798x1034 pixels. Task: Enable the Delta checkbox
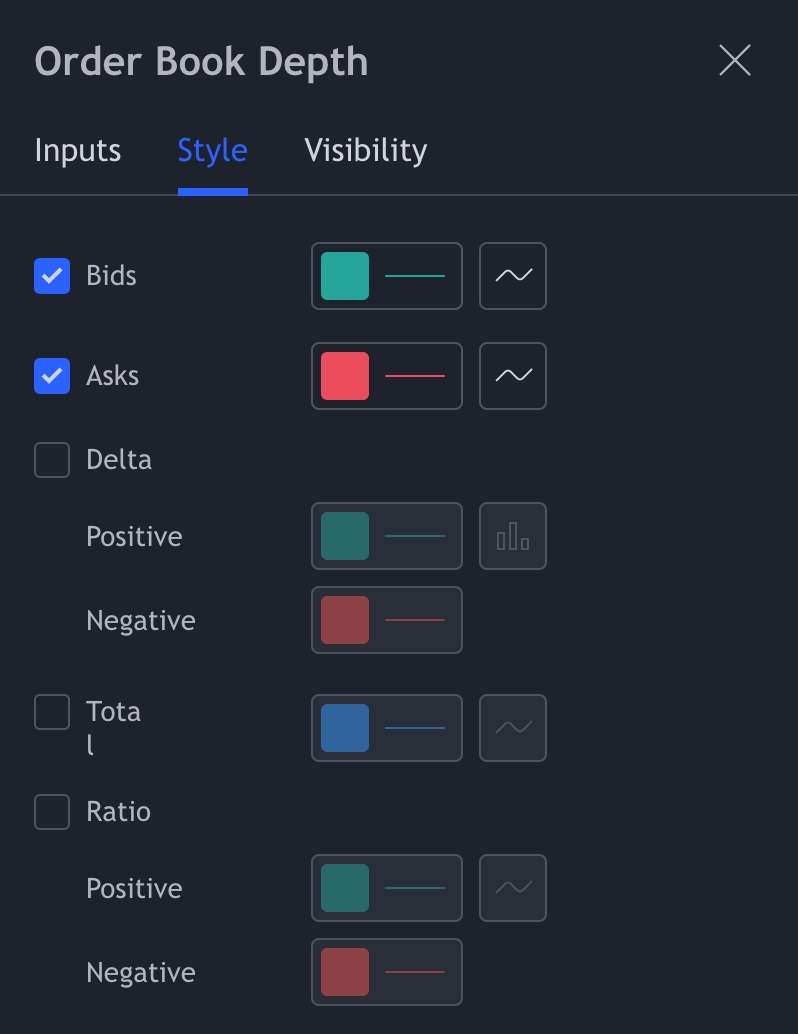[x=52, y=460]
